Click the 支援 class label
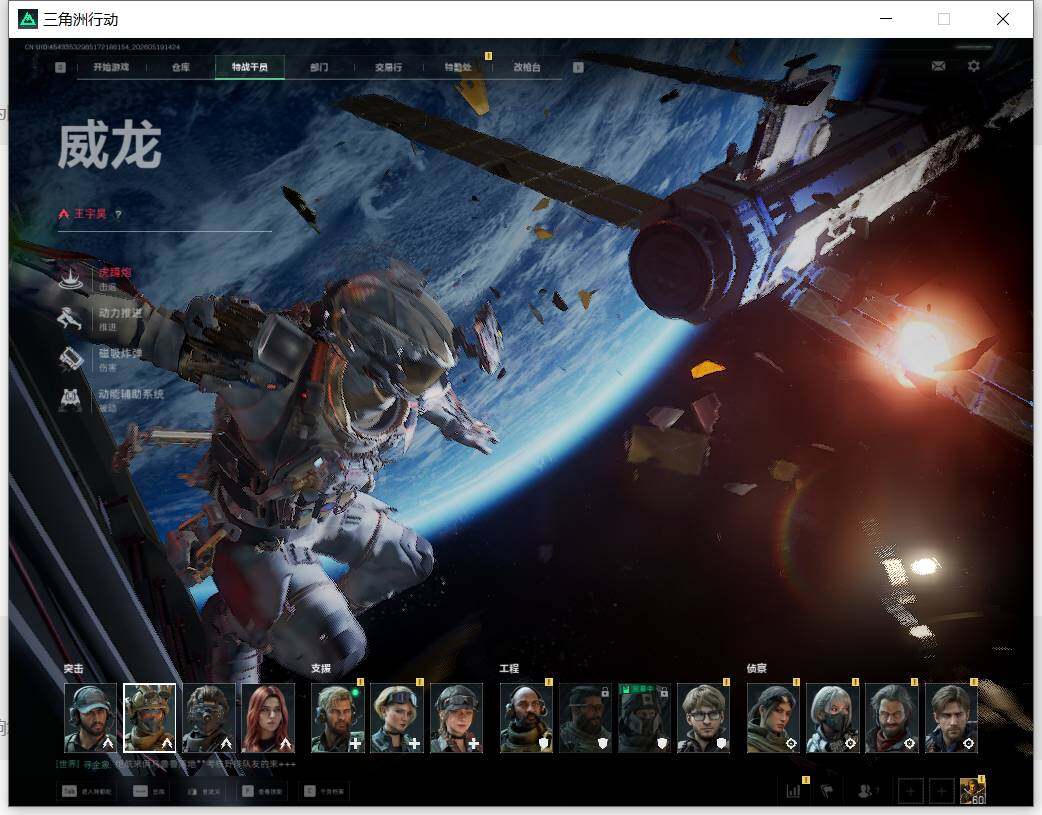 (x=320, y=669)
